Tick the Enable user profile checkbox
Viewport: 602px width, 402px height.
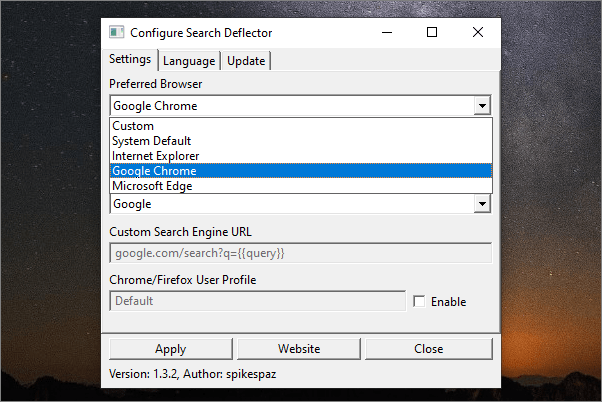point(419,301)
